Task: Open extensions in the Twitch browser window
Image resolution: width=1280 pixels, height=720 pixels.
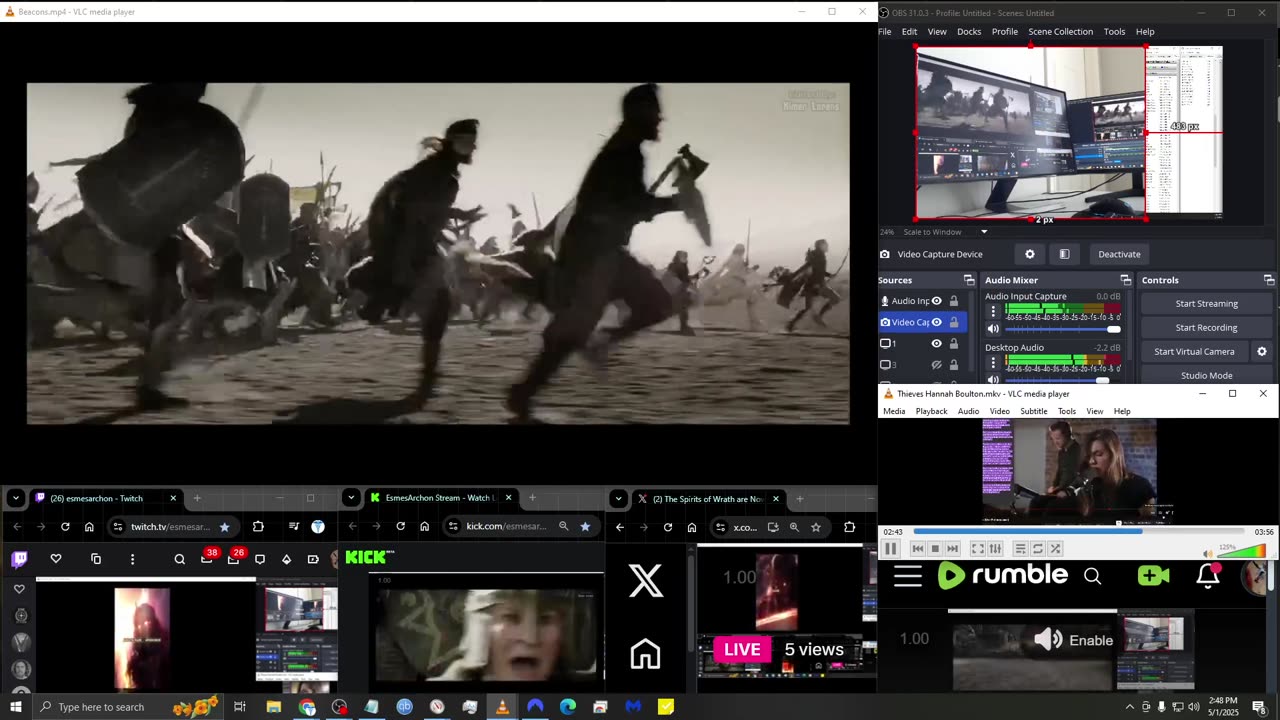Action: pyautogui.click(x=258, y=527)
